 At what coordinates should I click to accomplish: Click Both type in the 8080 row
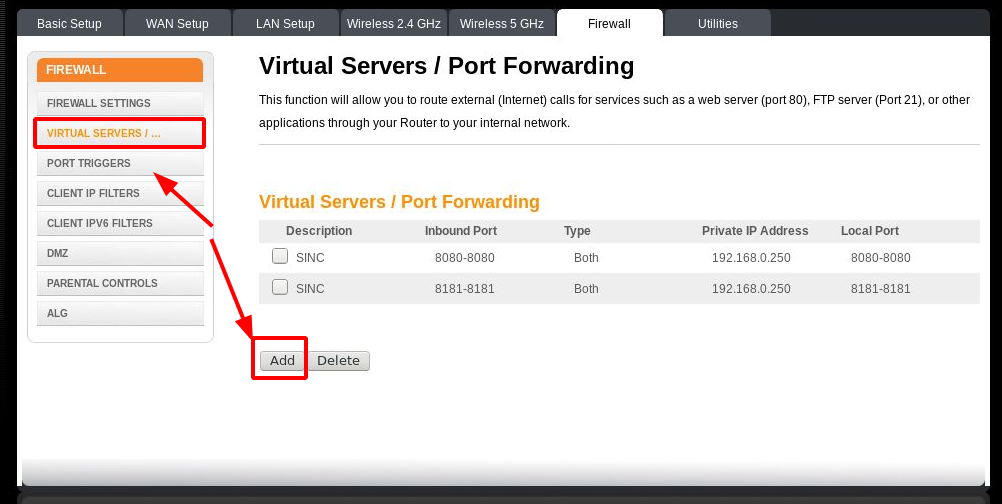(586, 258)
